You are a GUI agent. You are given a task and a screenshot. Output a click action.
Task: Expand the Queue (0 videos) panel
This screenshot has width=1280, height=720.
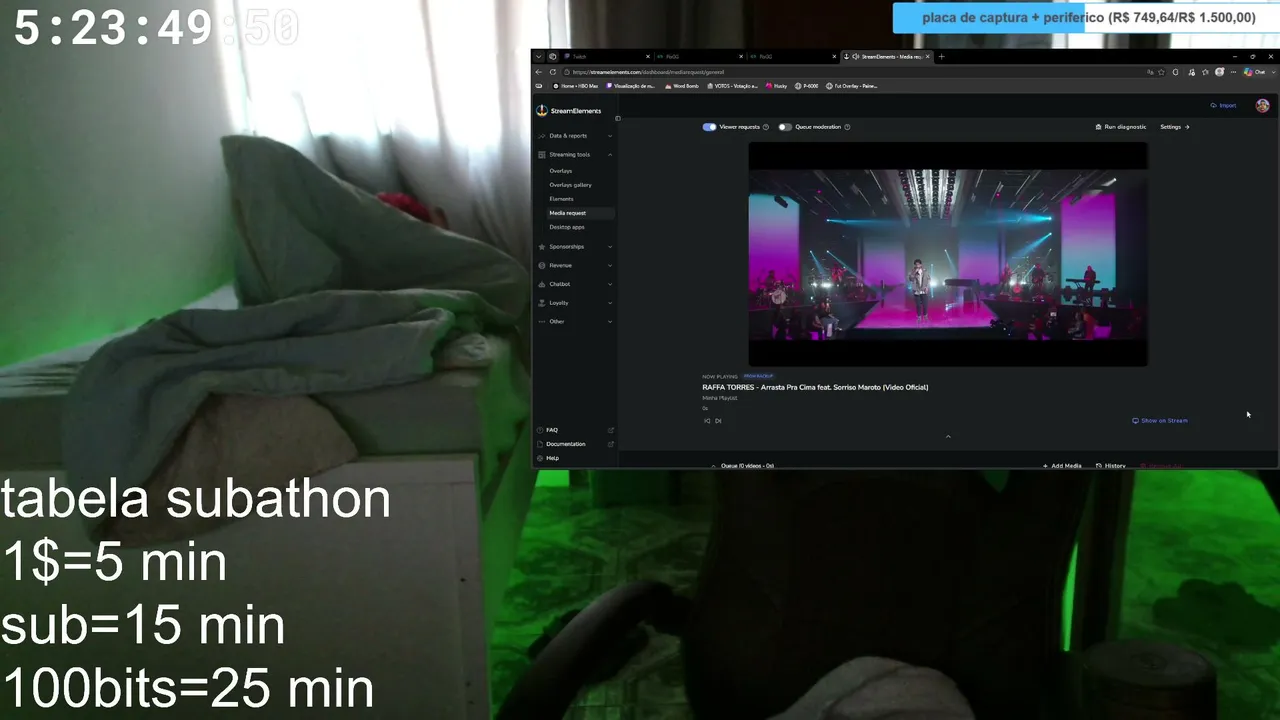743,466
